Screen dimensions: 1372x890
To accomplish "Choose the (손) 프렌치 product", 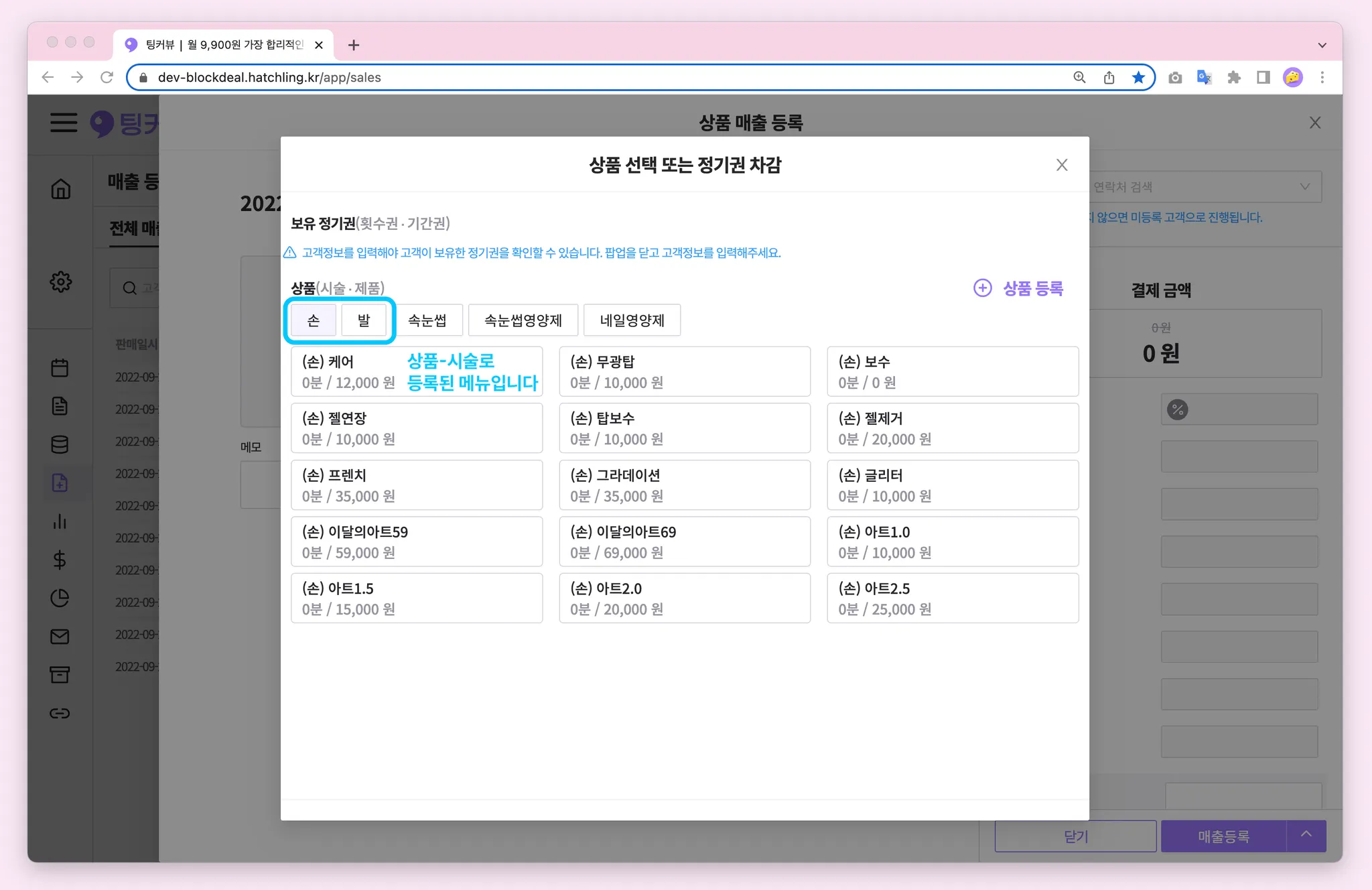I will click(417, 485).
